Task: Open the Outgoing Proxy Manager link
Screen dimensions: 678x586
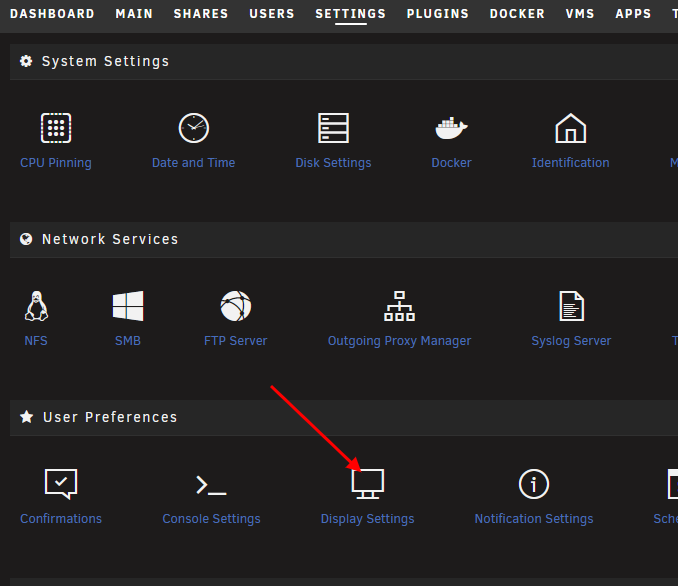Action: (400, 341)
